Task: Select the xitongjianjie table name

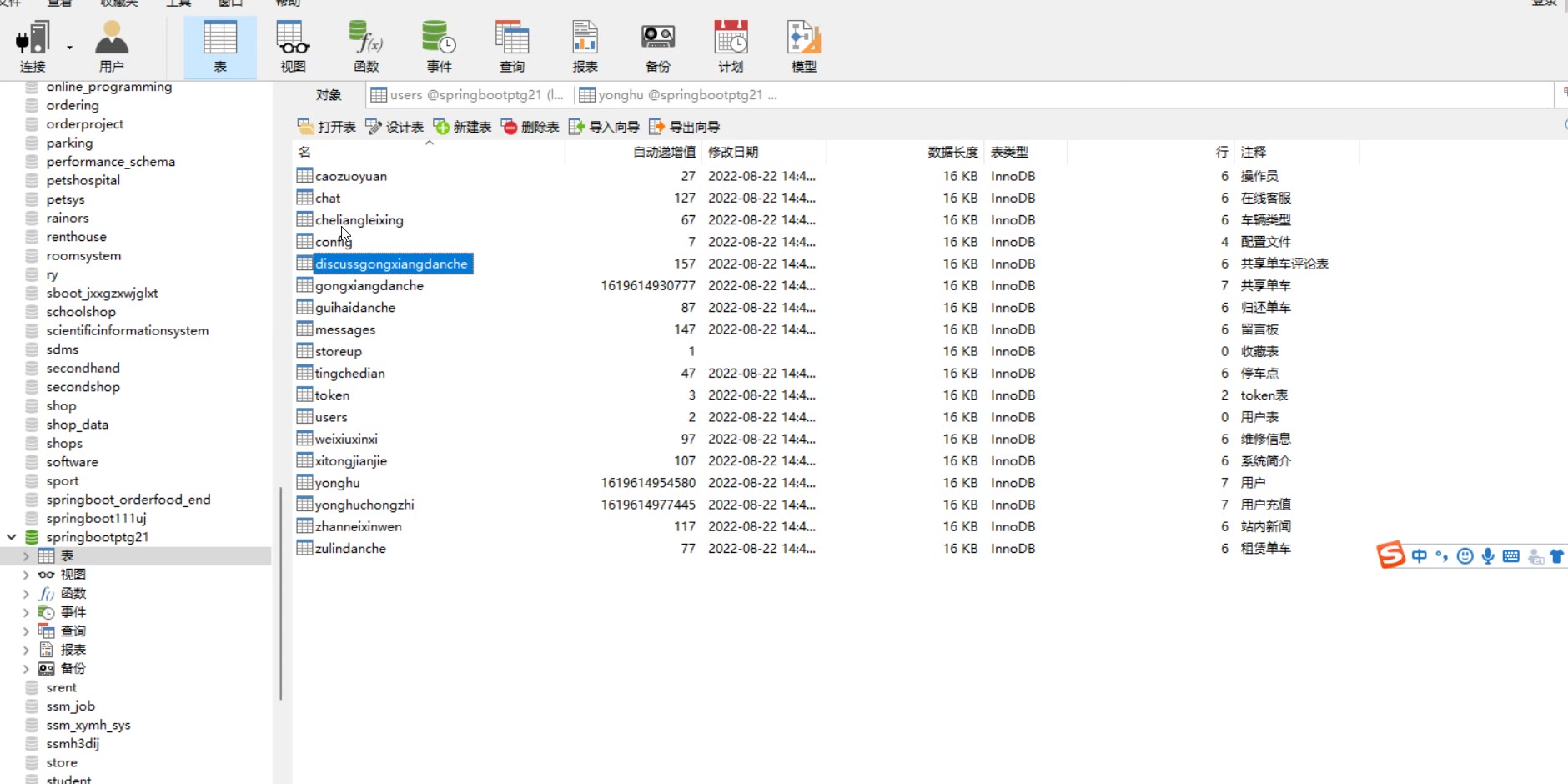Action: pyautogui.click(x=351, y=460)
